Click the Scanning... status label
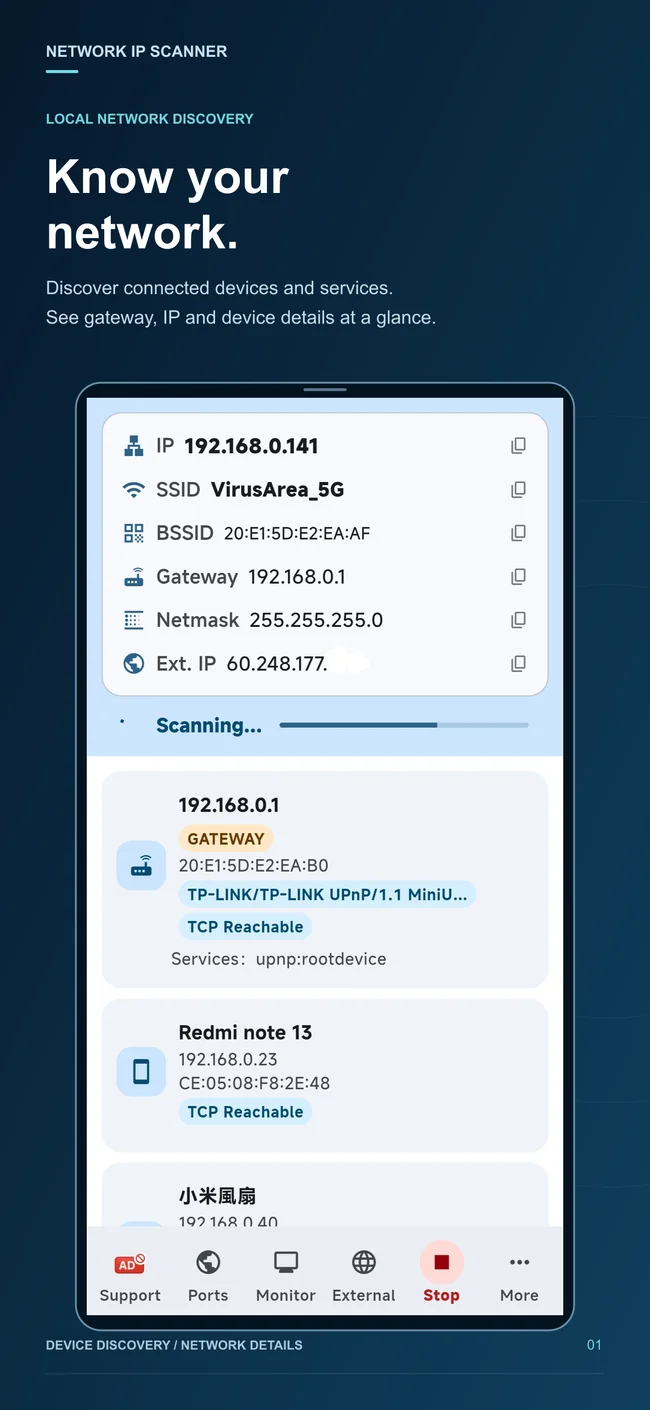650x1410 pixels. click(209, 726)
